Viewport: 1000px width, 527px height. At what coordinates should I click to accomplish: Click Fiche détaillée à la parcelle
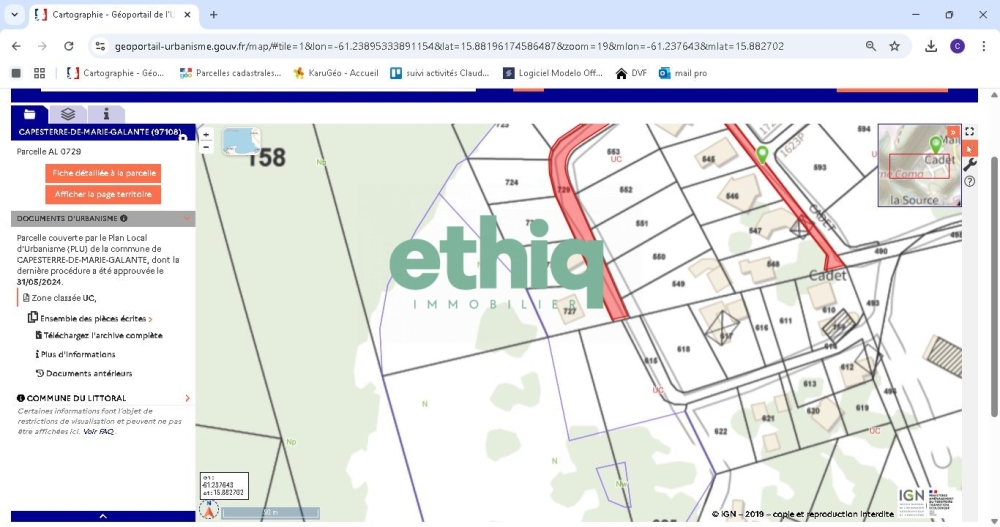(104, 173)
